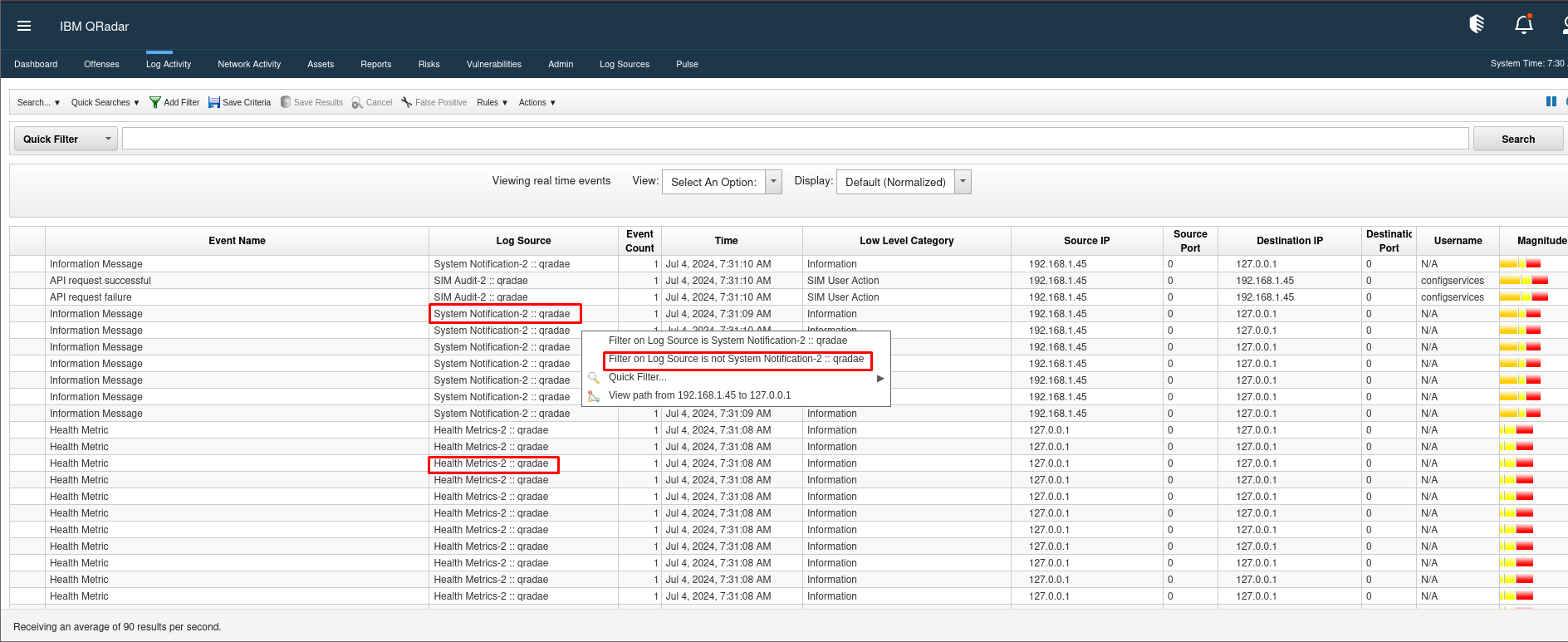Switch to the Offenses tab
Viewport: 1568px width, 642px height.
(x=101, y=64)
